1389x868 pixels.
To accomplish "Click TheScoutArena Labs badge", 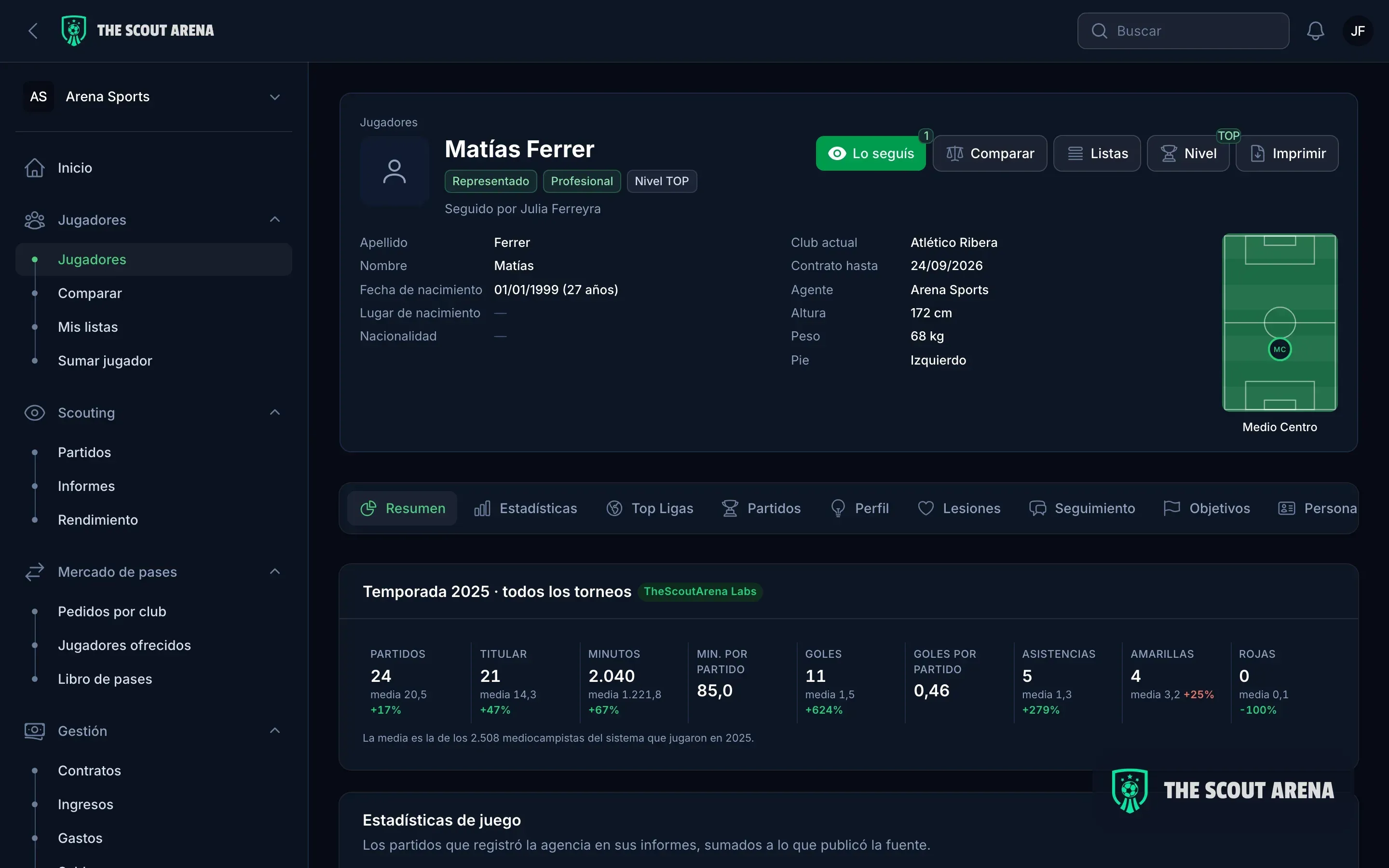I will pyautogui.click(x=700, y=591).
